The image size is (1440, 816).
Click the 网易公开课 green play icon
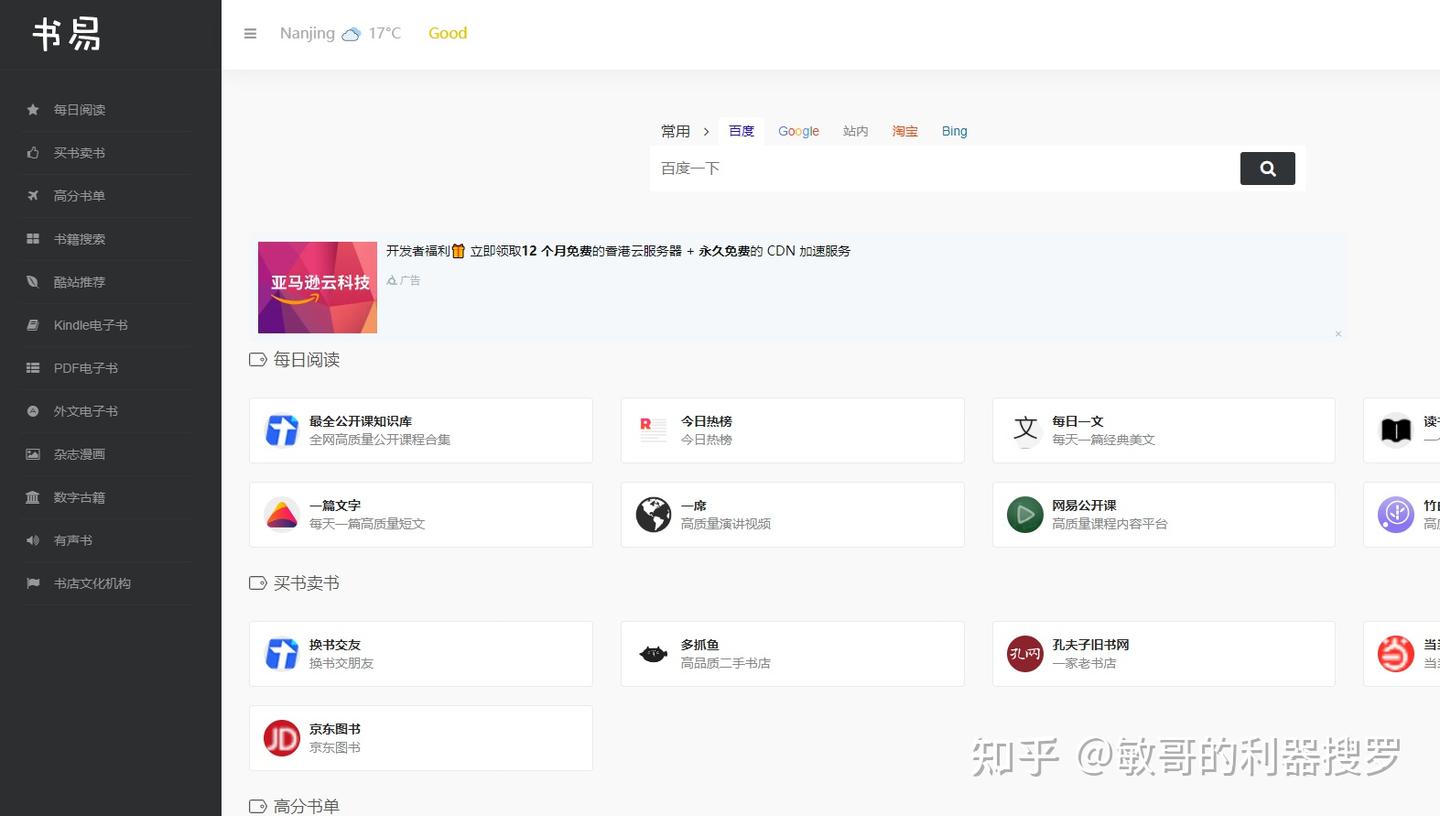pyautogui.click(x=1025, y=515)
